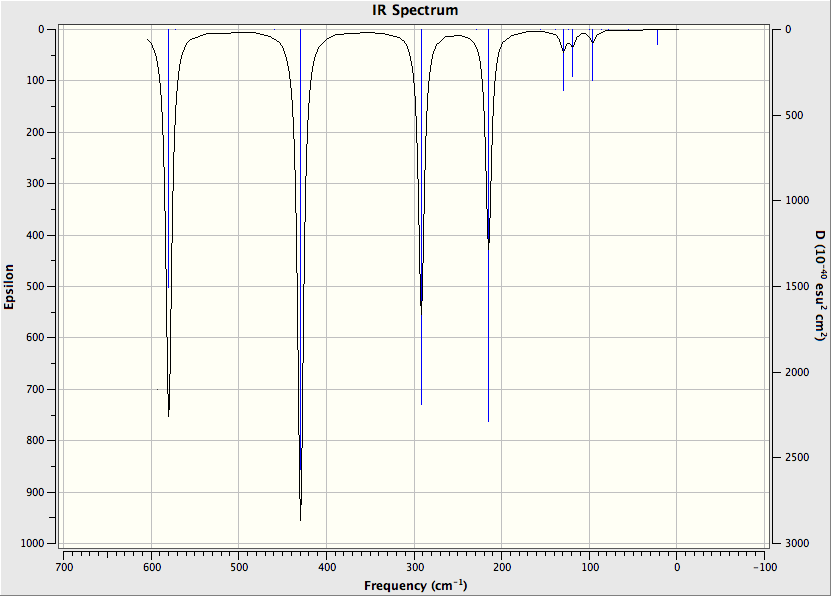Pick the blue peak line near 430 cm⁻¹
The width and height of the screenshot is (831, 596).
[300, 249]
